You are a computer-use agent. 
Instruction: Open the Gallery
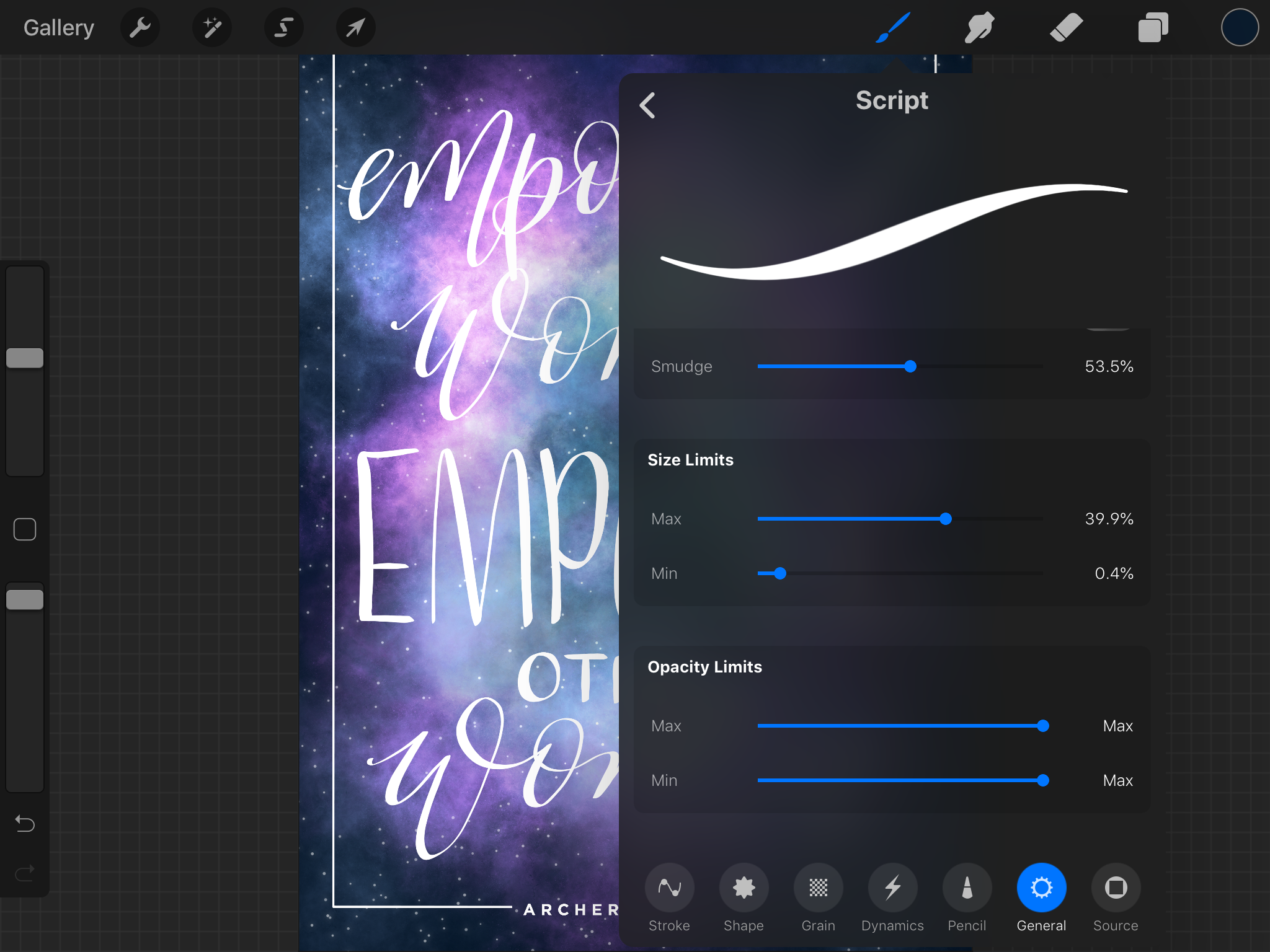tap(59, 28)
